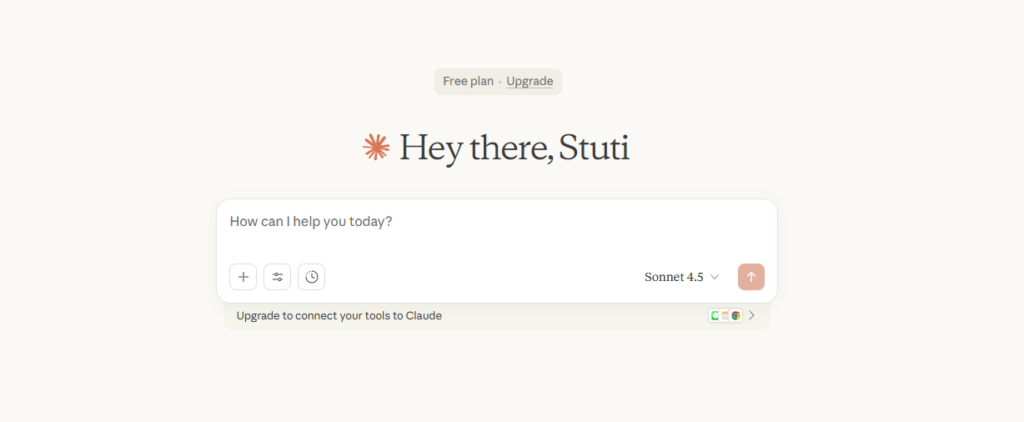Click the chevron arrow beside Sonnet 4.5
1024x422 pixels.
tap(714, 277)
